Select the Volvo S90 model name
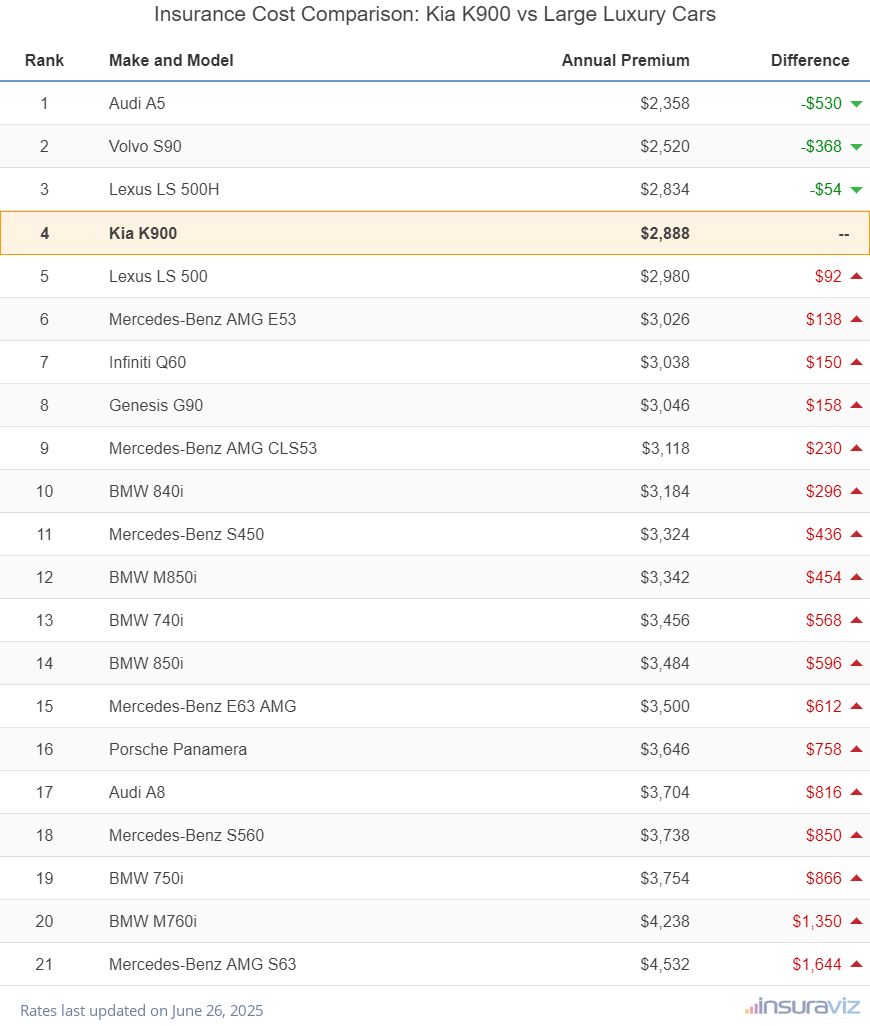Image resolution: width=870 pixels, height=1026 pixels. tap(145, 147)
